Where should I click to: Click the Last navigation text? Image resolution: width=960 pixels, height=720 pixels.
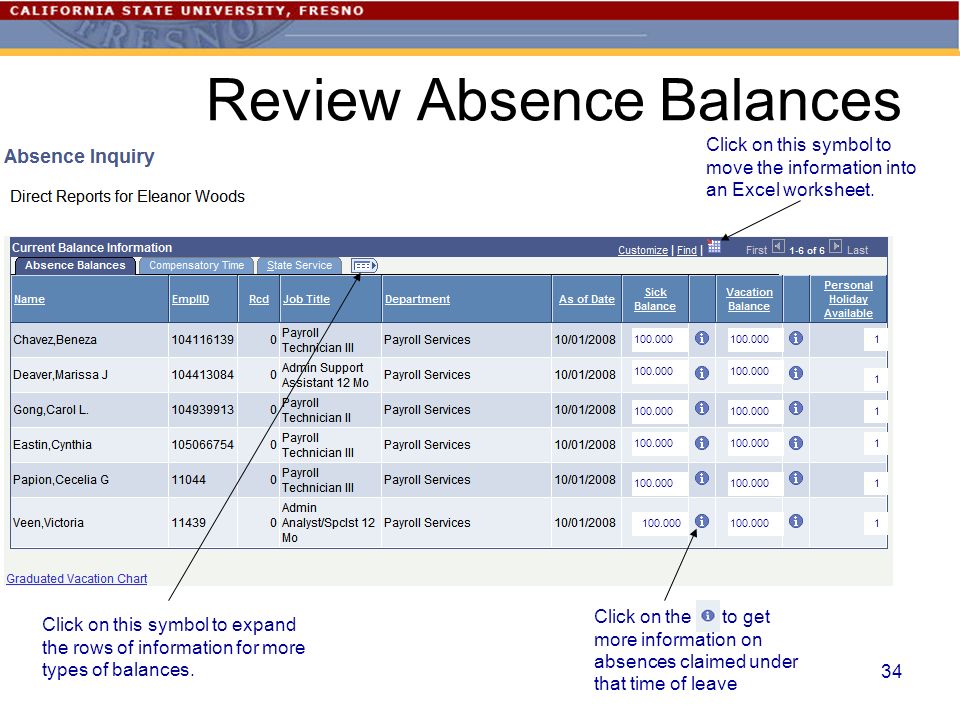(857, 250)
